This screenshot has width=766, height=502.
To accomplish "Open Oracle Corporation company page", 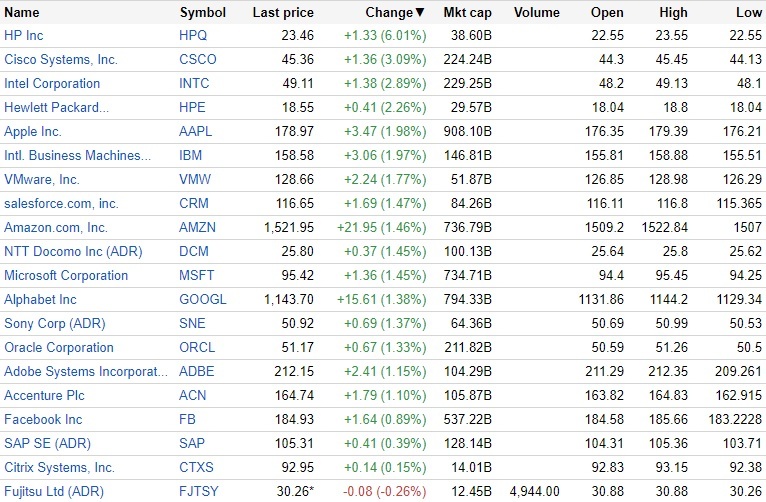I will (59, 348).
